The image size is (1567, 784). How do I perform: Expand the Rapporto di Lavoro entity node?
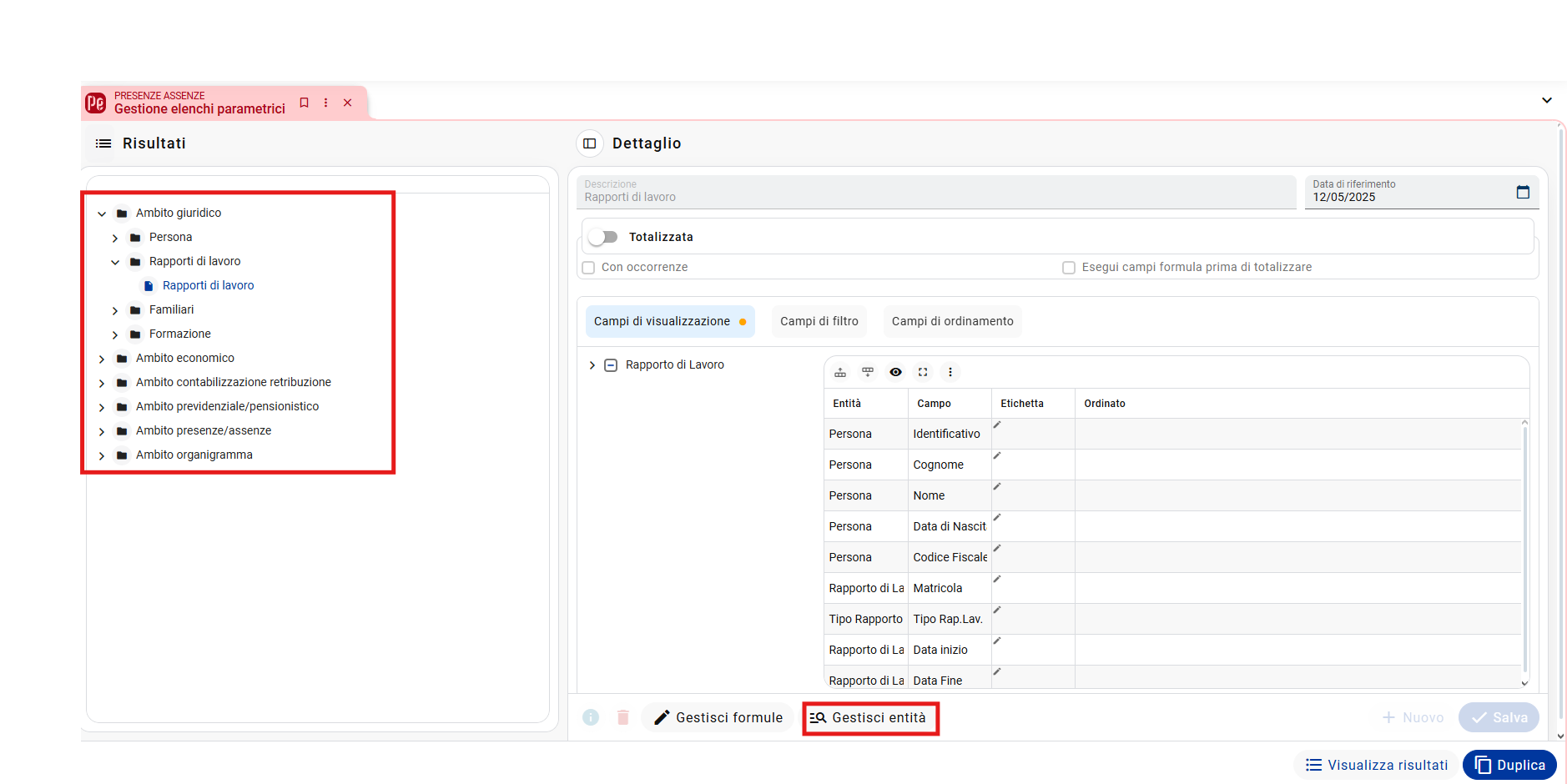point(592,365)
